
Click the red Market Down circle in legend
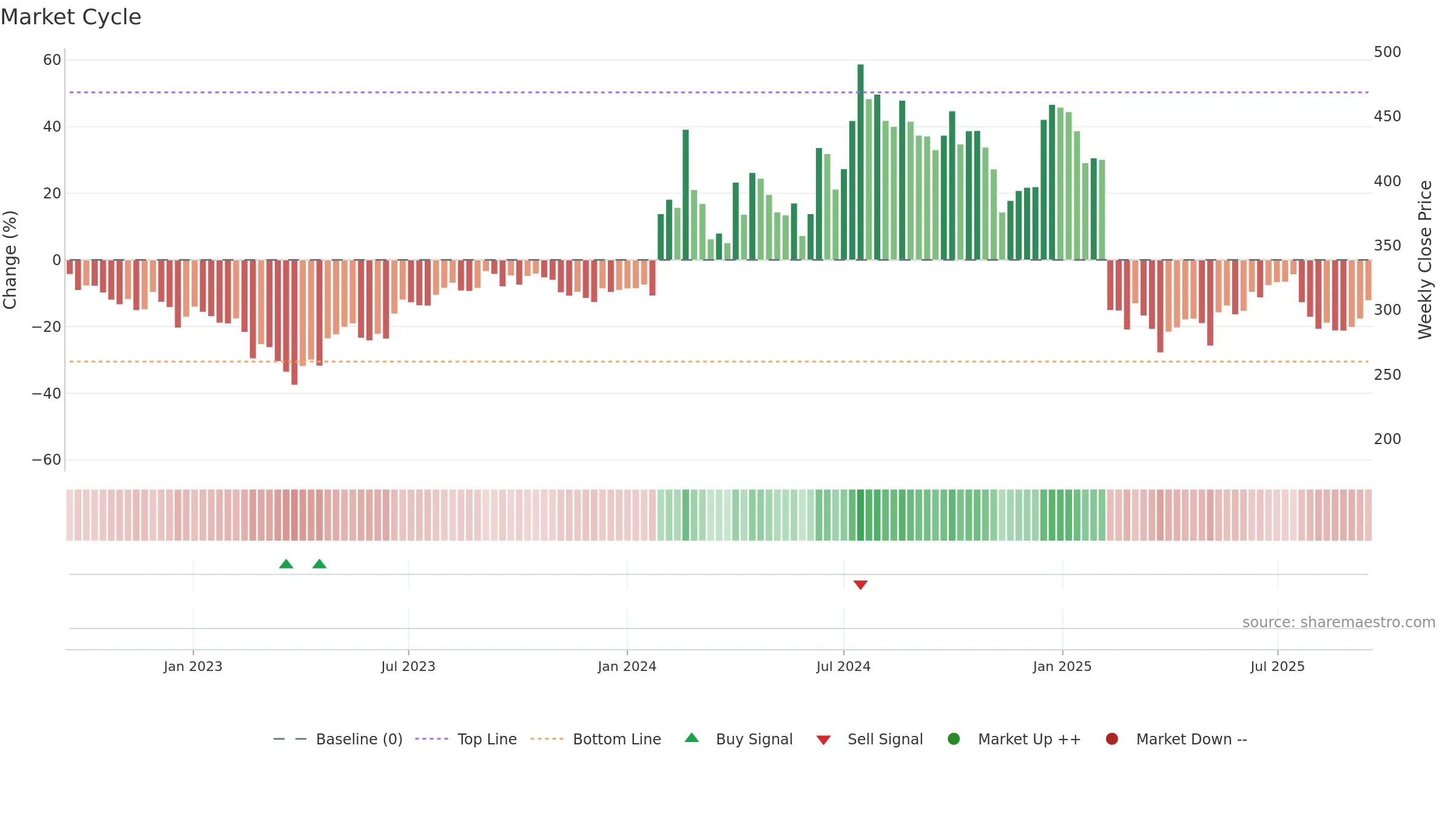coord(1112,739)
